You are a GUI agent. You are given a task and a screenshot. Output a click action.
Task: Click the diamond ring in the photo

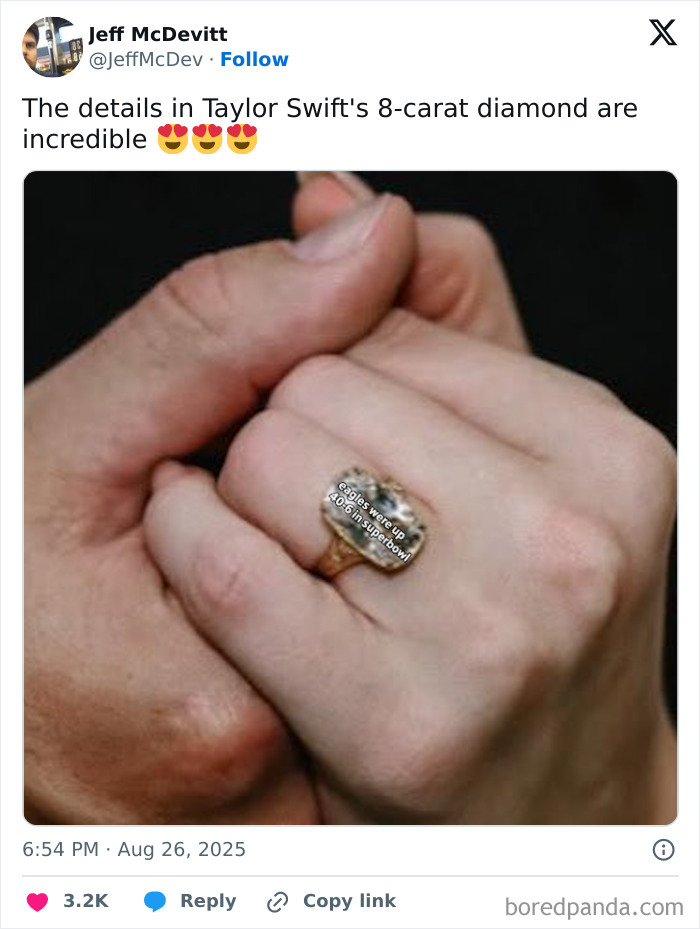(x=373, y=519)
